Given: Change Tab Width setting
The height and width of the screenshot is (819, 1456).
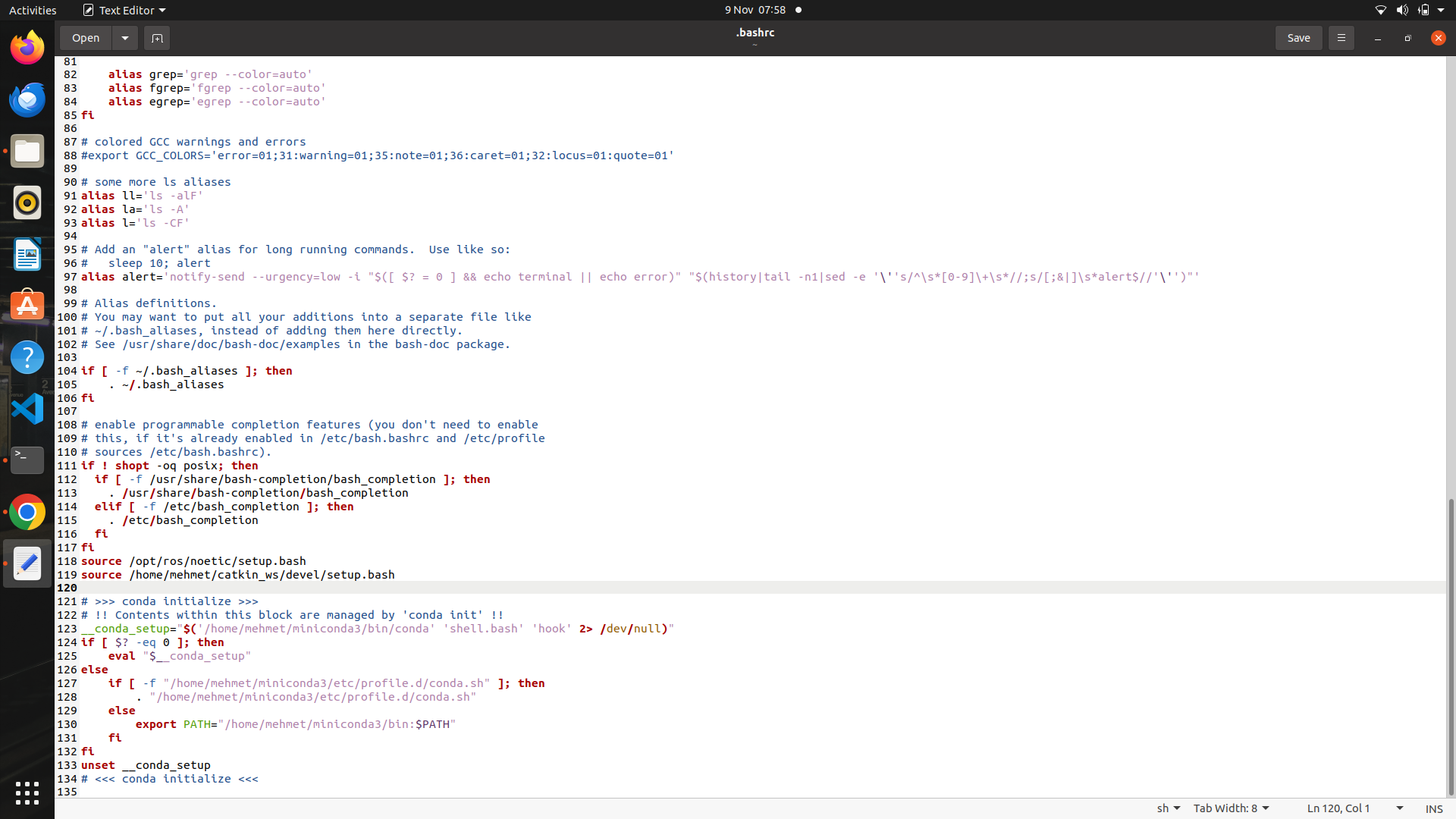Looking at the screenshot, I should point(1230,808).
